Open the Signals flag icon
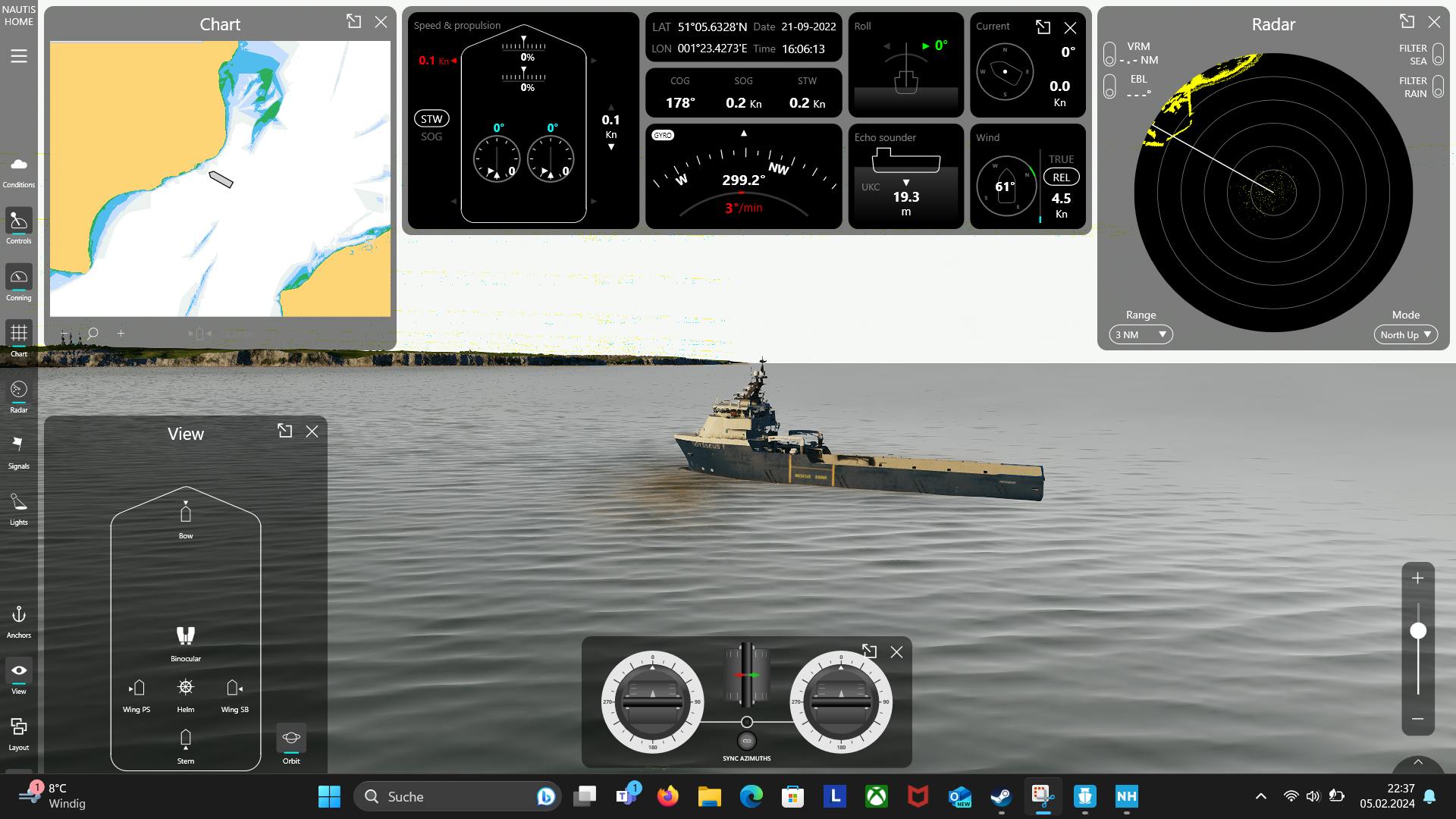 click(x=18, y=445)
